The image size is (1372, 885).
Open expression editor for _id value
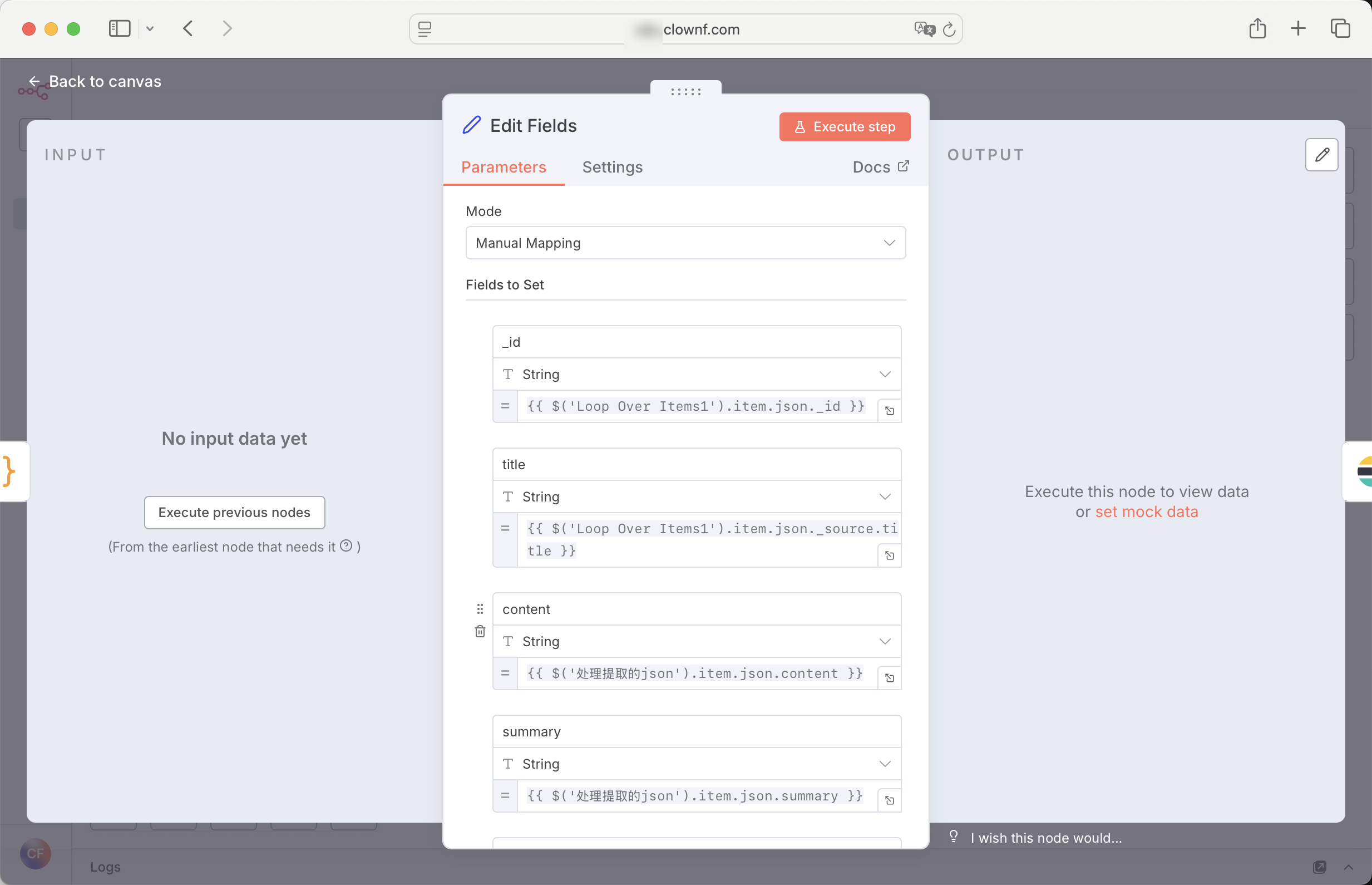(x=889, y=410)
